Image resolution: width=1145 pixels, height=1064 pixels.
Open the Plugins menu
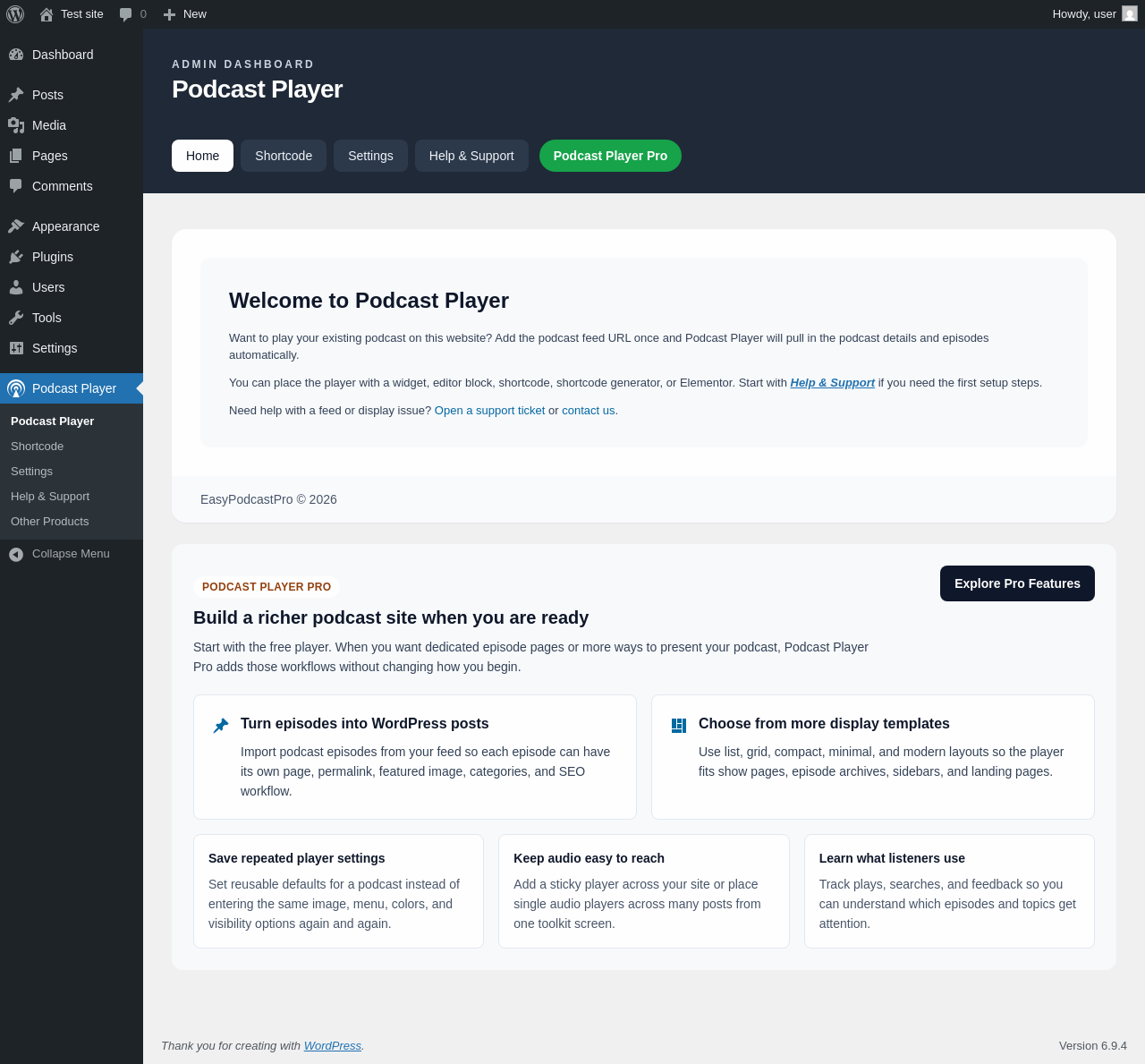[72, 257]
